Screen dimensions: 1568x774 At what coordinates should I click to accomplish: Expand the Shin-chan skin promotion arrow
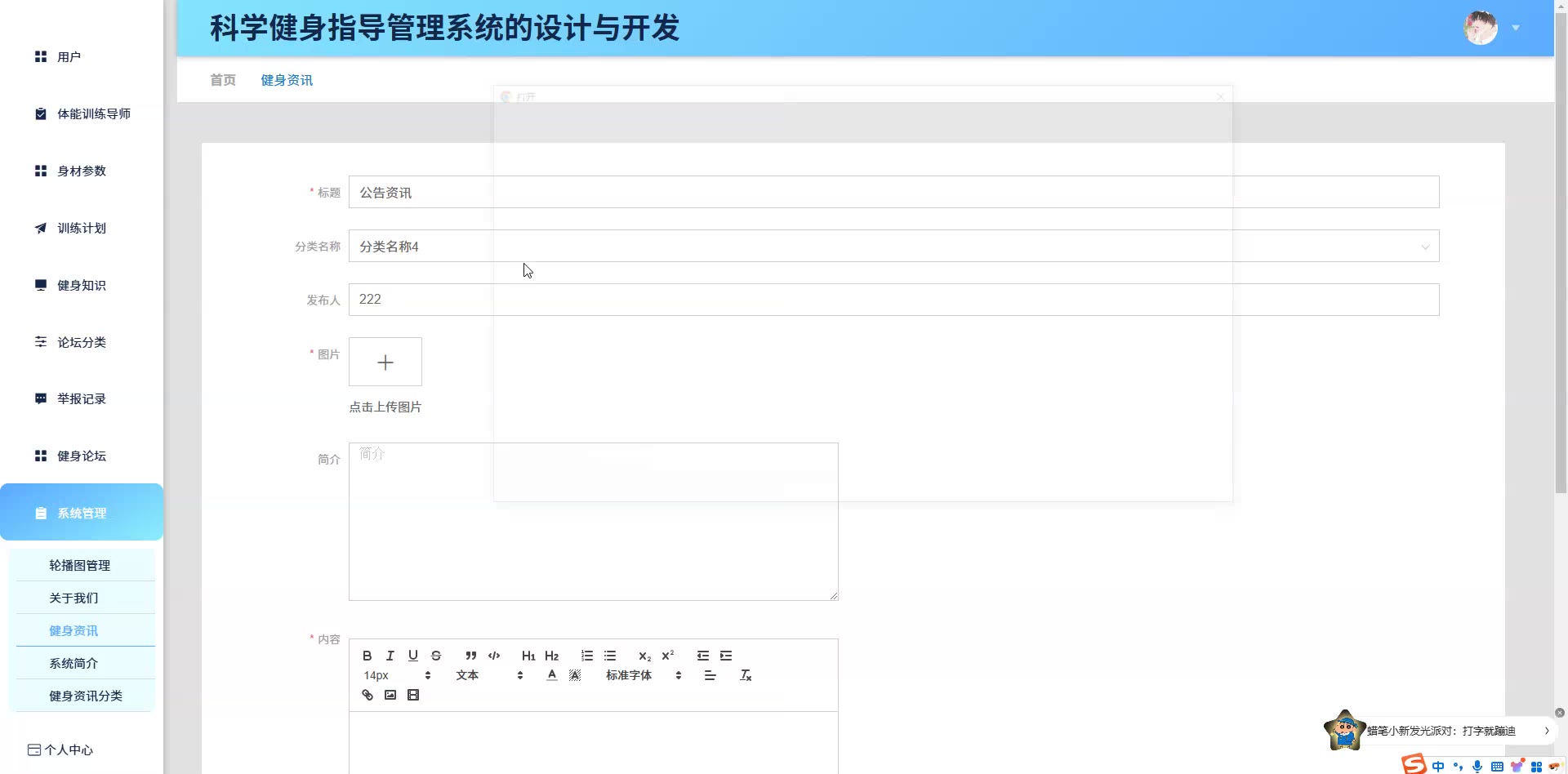(x=1547, y=731)
